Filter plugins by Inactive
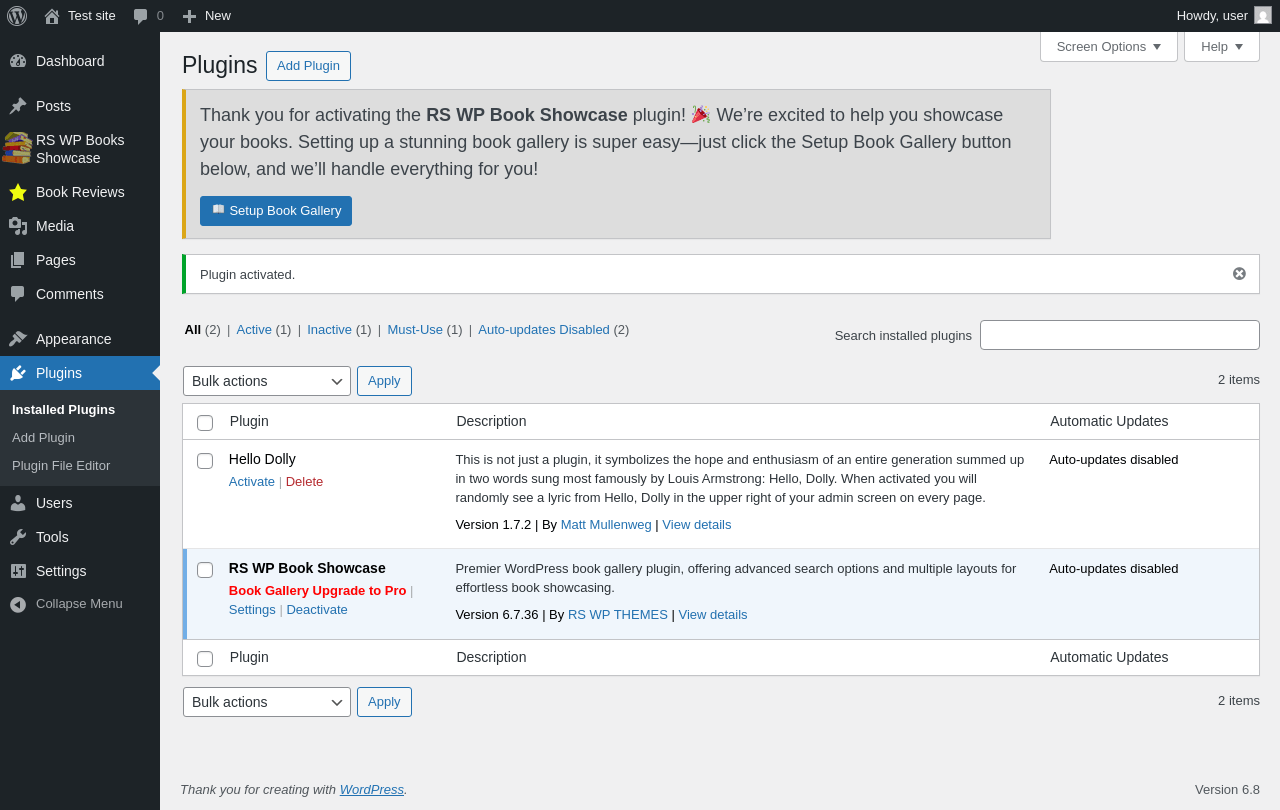The height and width of the screenshot is (810, 1280). click(x=329, y=329)
